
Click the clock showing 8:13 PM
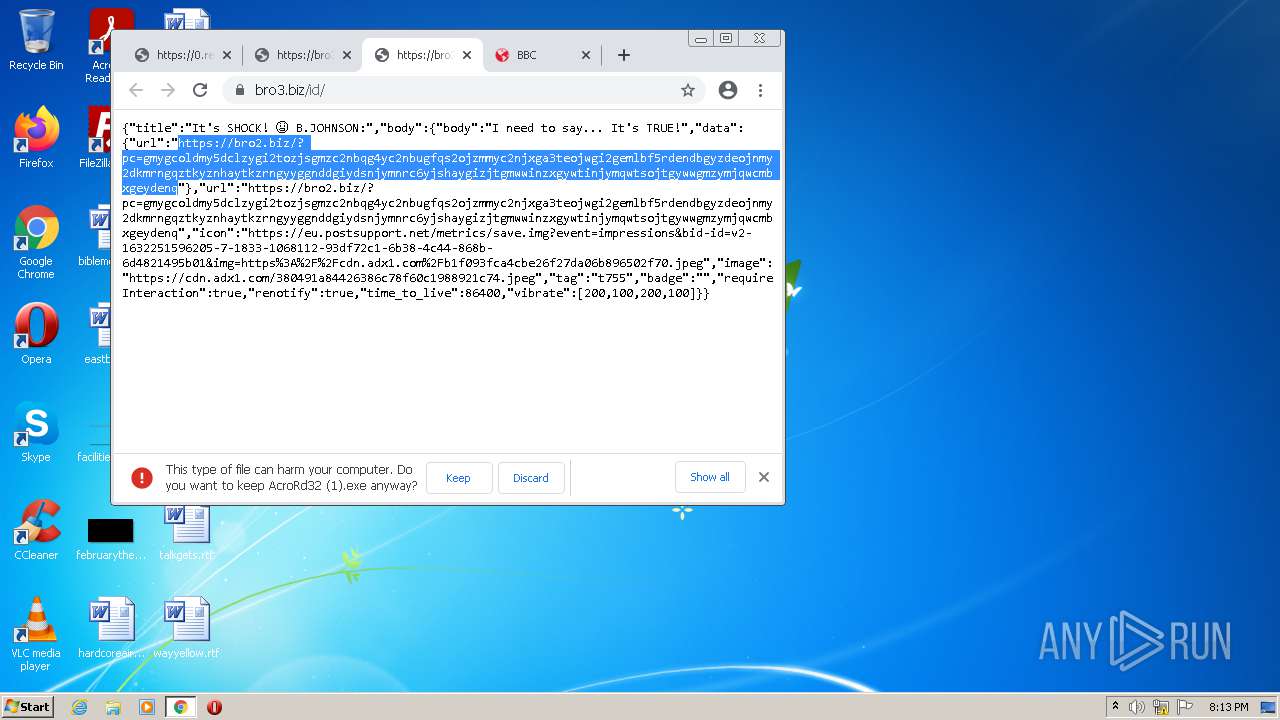pyautogui.click(x=1228, y=707)
